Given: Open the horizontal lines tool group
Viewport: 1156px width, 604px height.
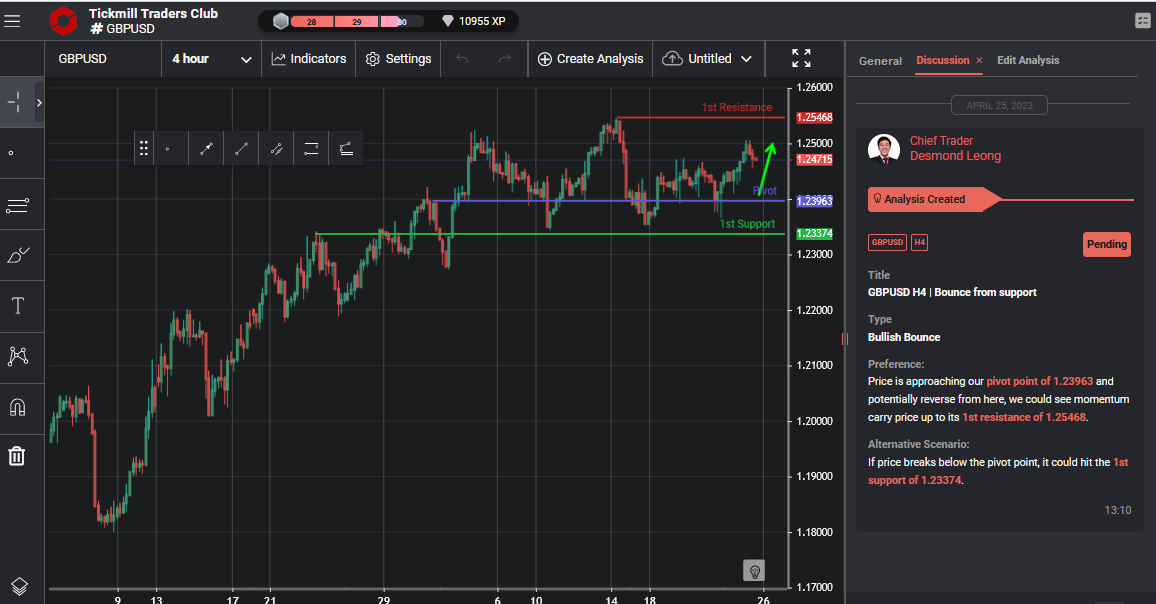Looking at the screenshot, I should (17, 205).
